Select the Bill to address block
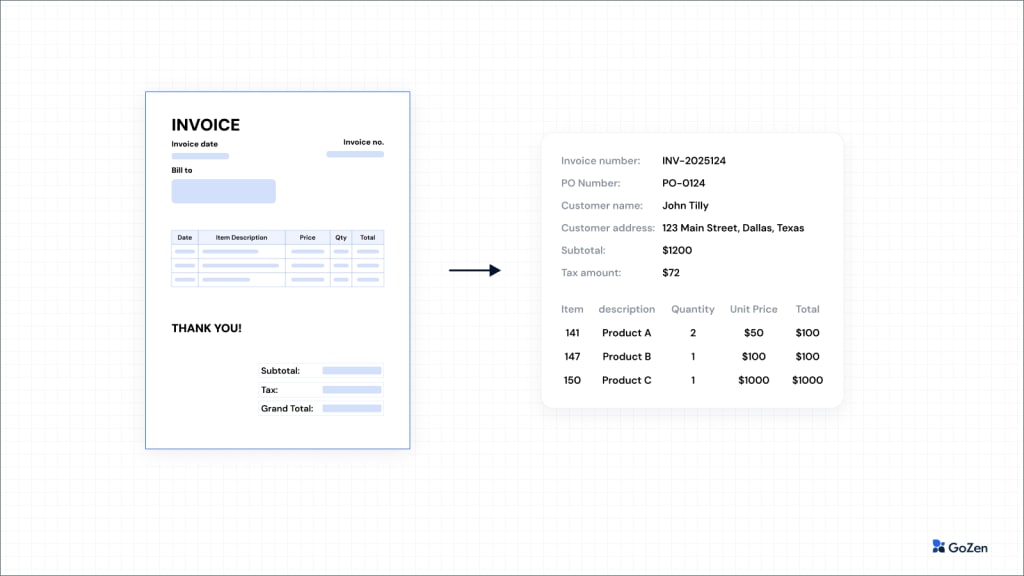1024x576 pixels. 224,191
